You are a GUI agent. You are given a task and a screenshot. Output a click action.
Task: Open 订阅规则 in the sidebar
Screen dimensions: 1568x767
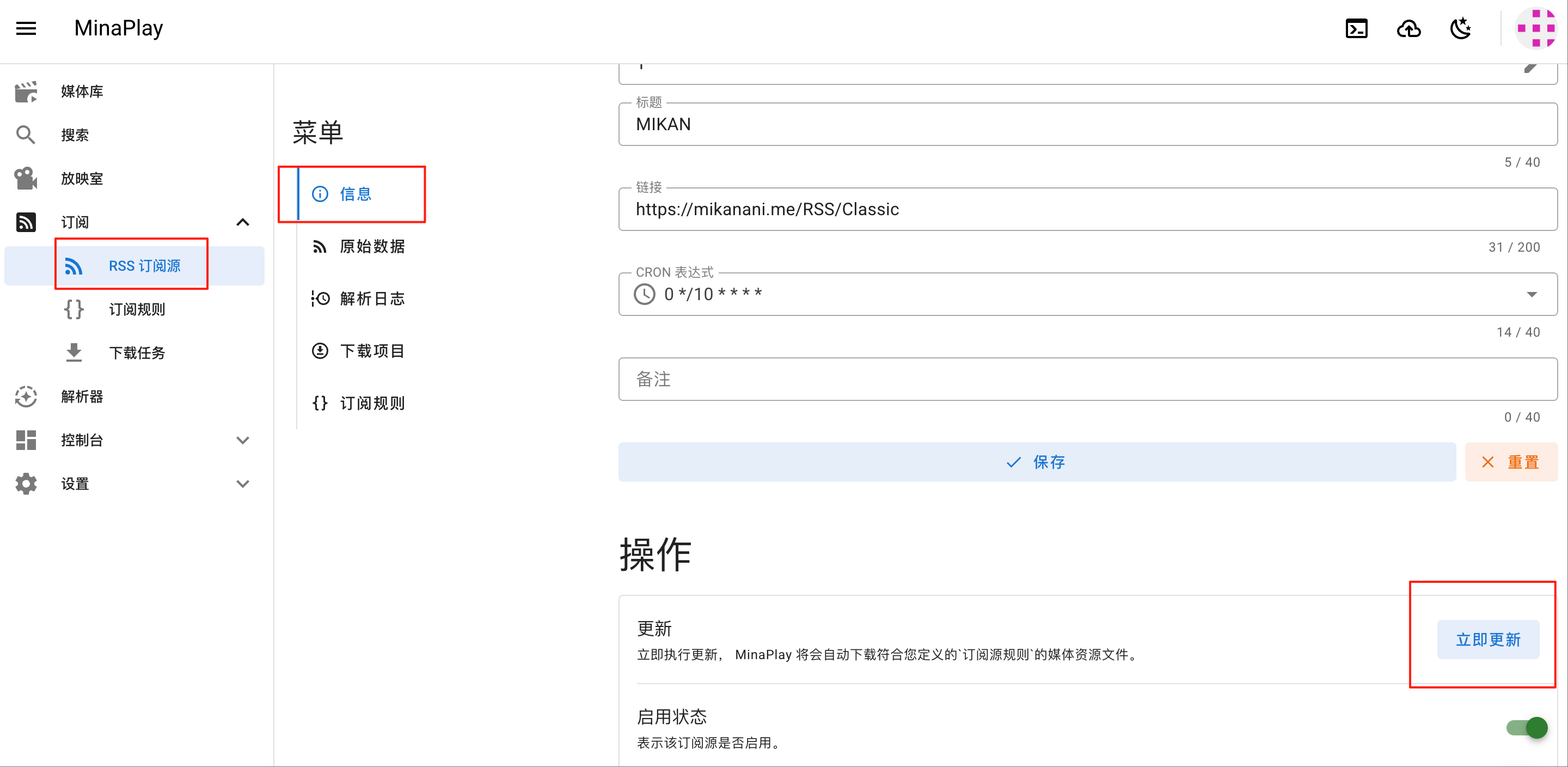(x=134, y=309)
